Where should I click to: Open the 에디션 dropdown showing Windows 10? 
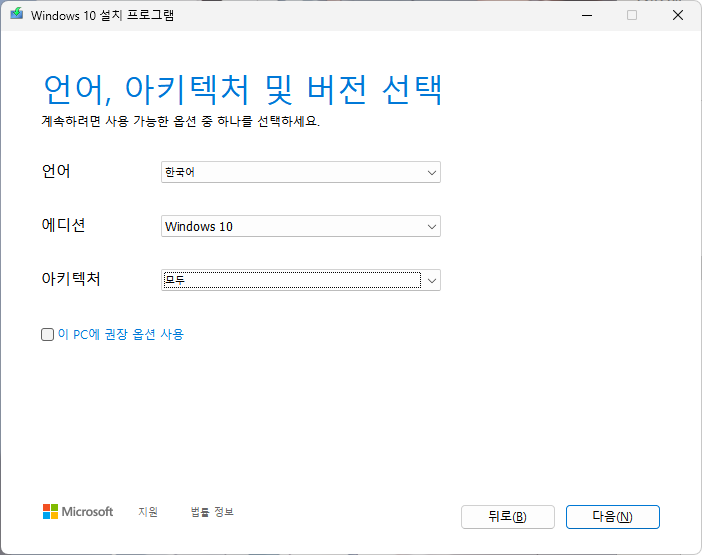pos(301,226)
